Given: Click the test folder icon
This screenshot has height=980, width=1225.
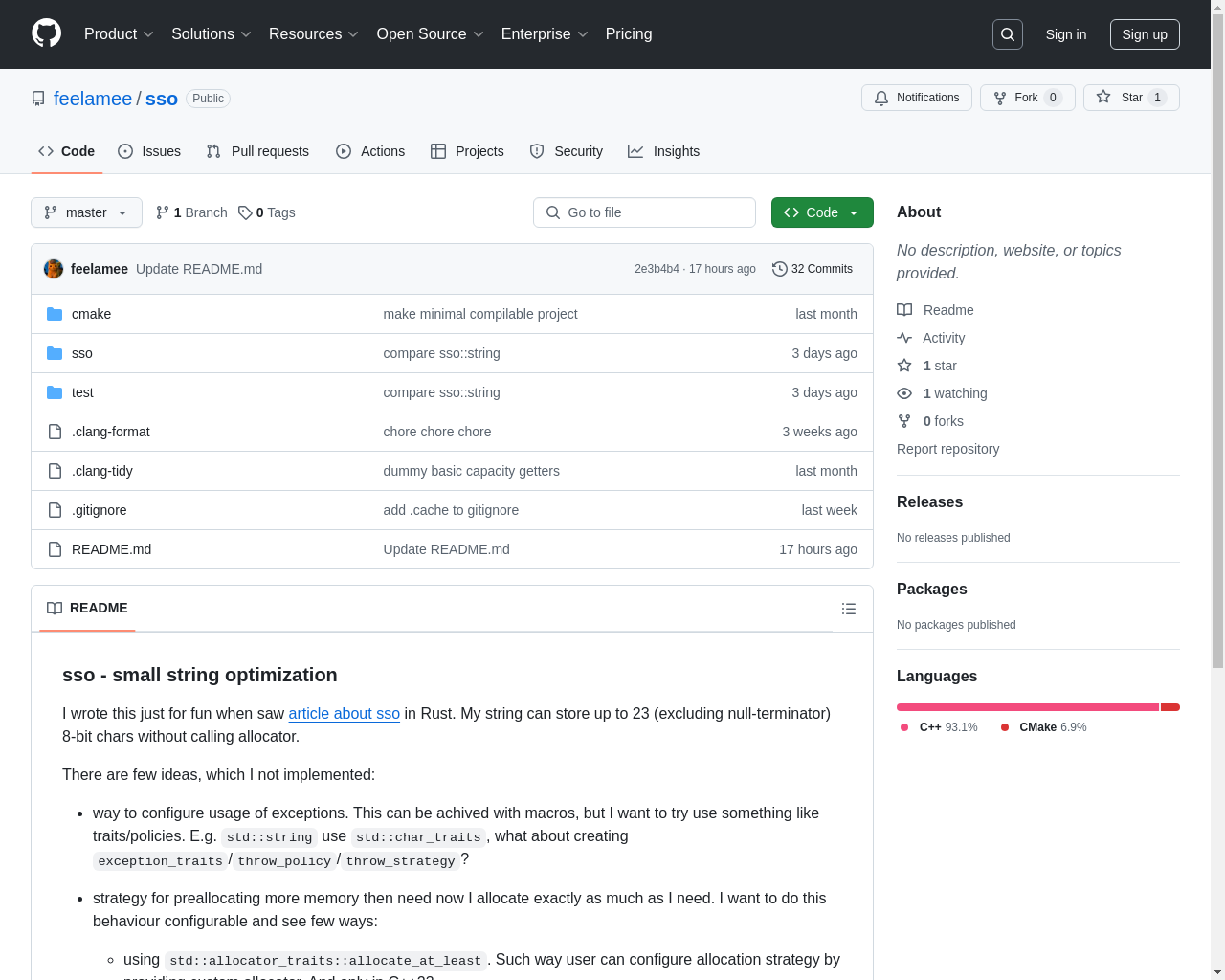Looking at the screenshot, I should point(55,392).
